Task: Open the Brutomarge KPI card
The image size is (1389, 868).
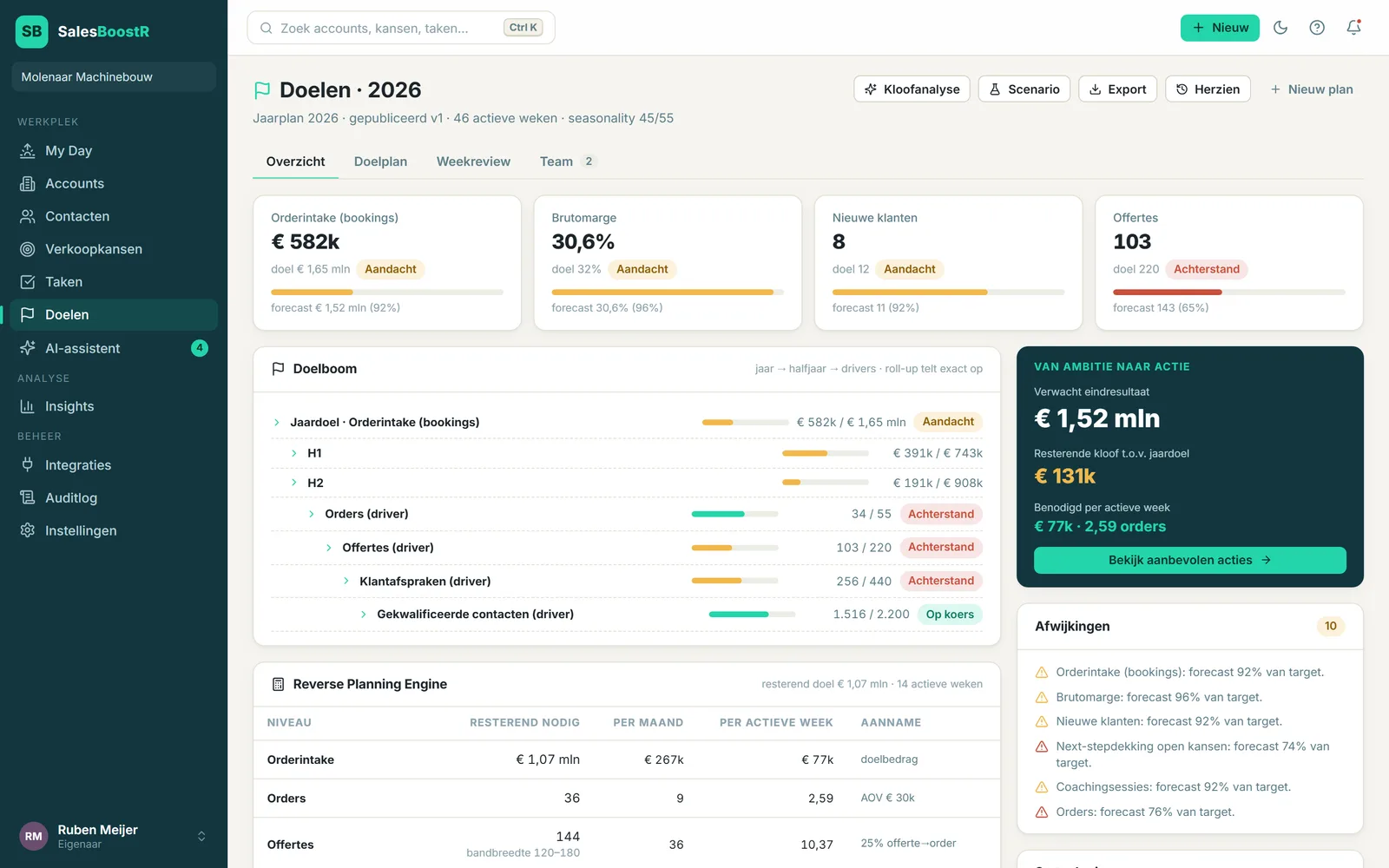Action: (668, 262)
